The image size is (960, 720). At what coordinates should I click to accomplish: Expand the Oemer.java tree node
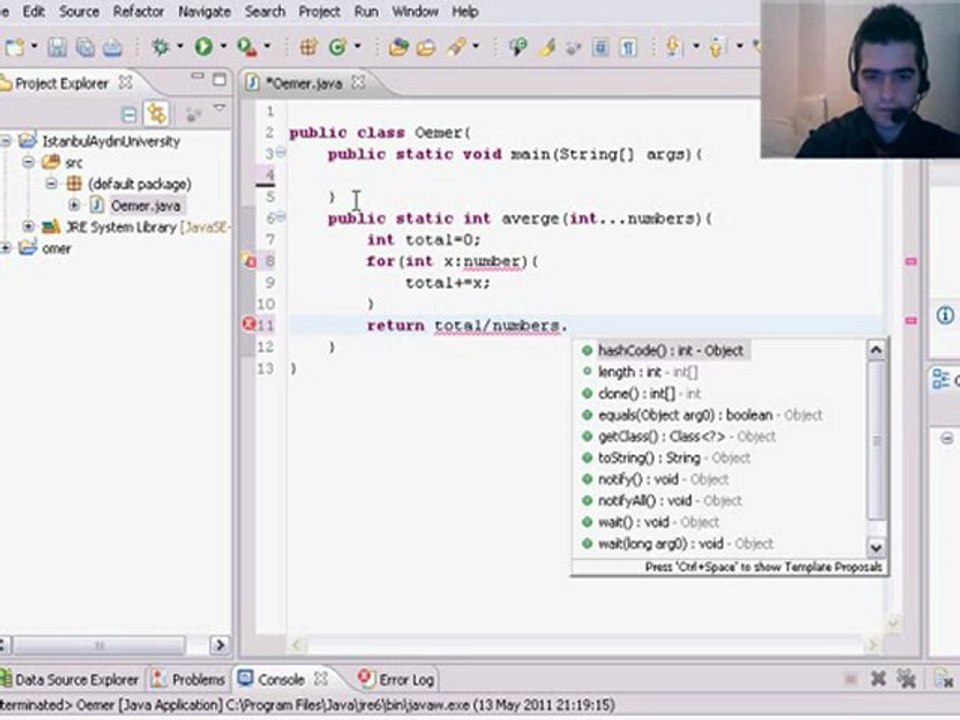pos(74,205)
